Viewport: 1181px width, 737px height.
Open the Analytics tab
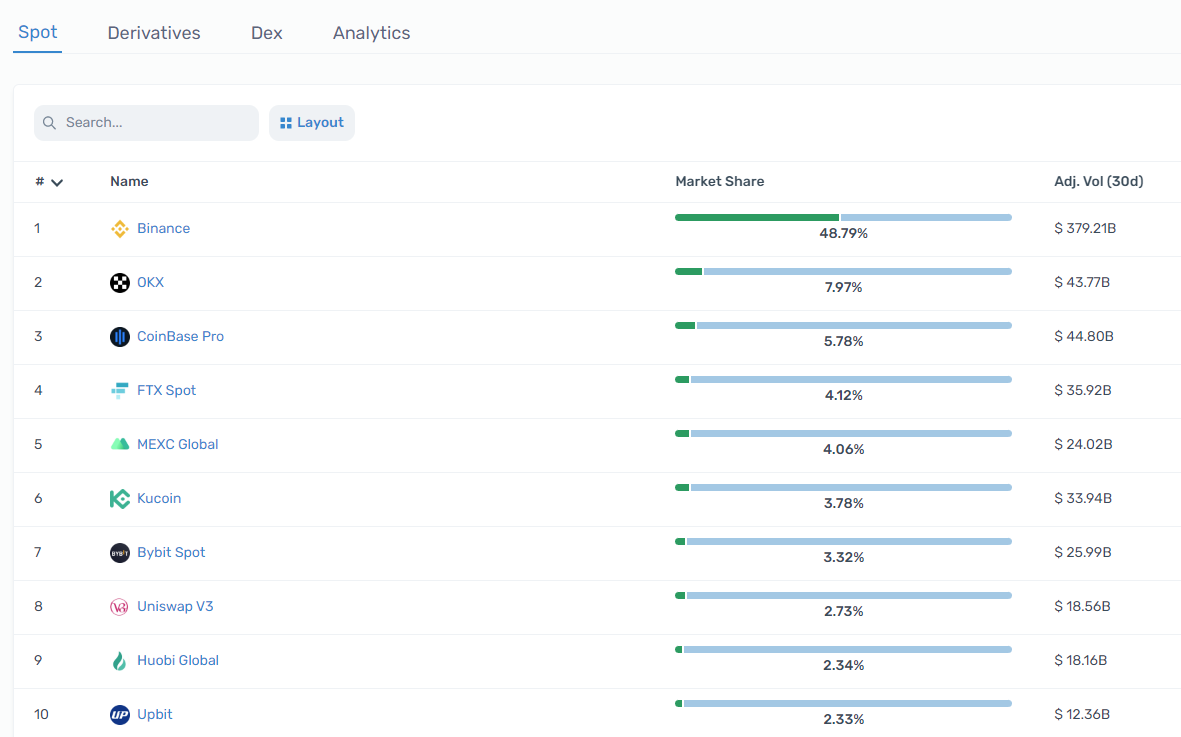(x=371, y=33)
